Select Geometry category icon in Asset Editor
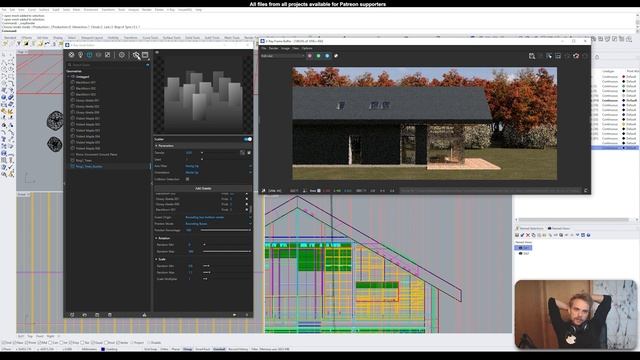Viewport: 640px width, 360px height. (89, 55)
